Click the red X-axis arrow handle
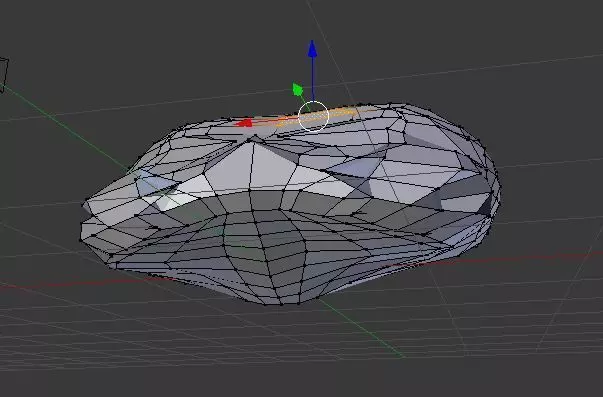The width and height of the screenshot is (603, 397). tap(244, 123)
